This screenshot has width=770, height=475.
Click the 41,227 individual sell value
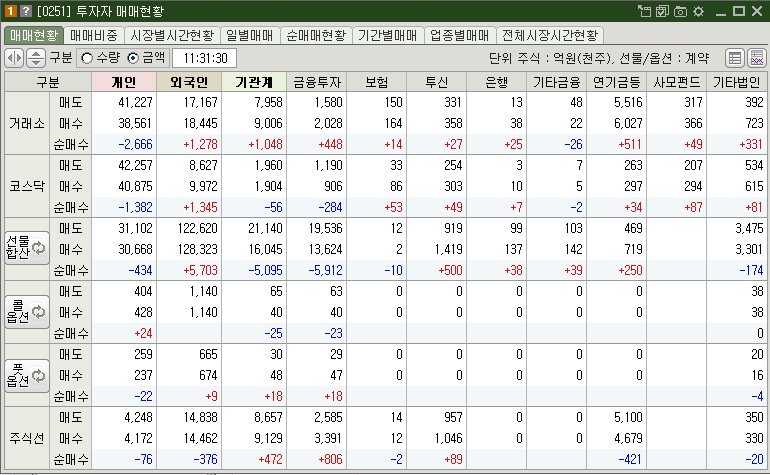136,102
